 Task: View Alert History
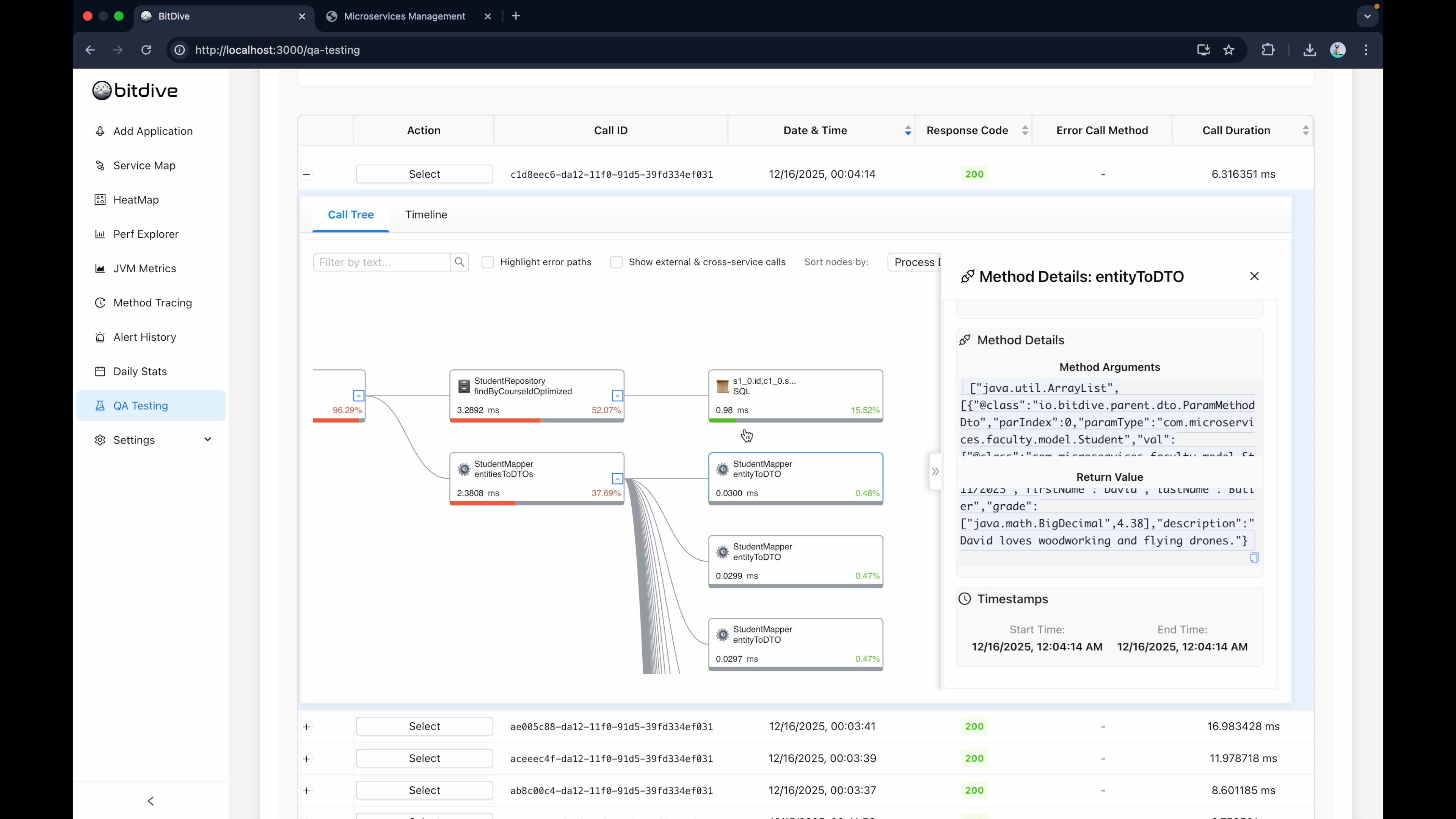click(145, 337)
